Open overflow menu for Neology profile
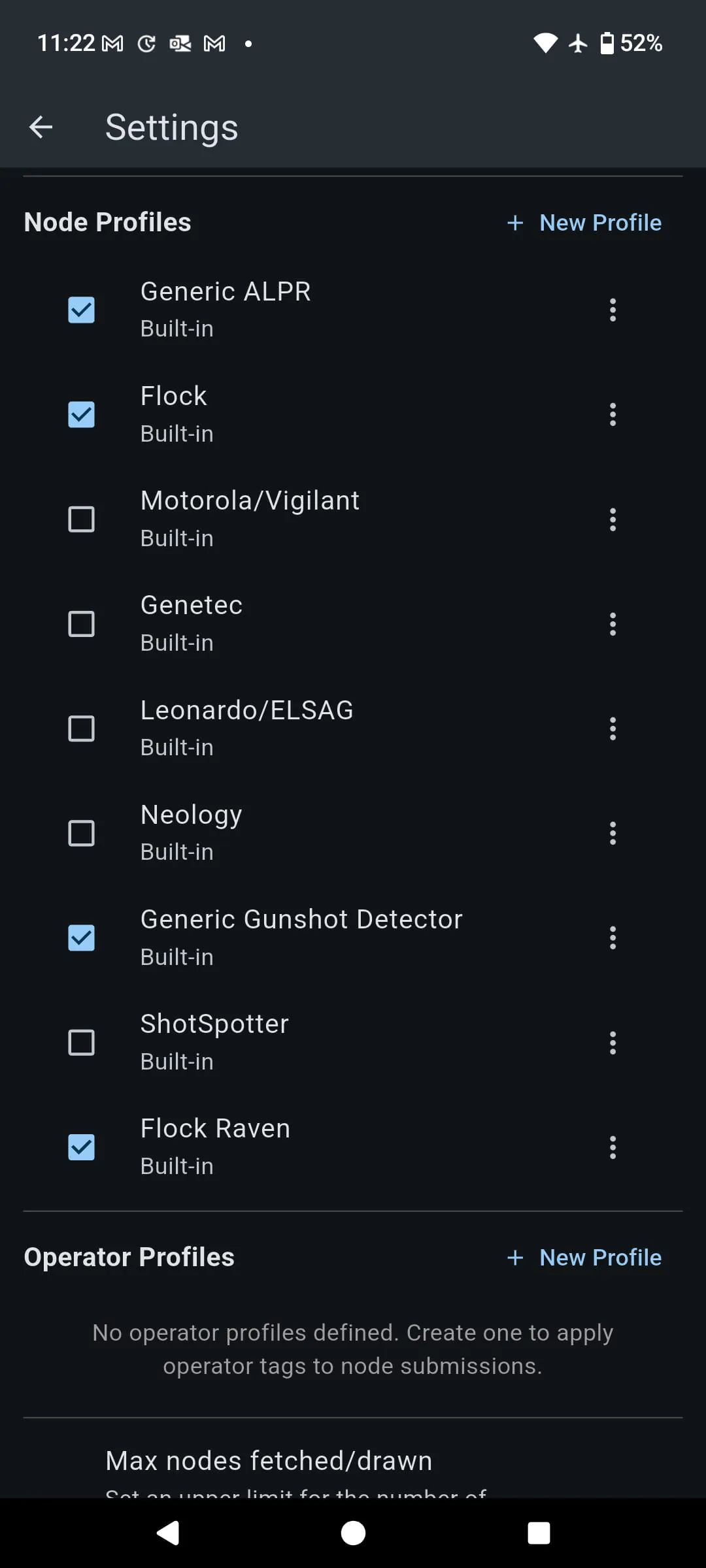Screen dimensions: 706x1568 (x=613, y=833)
